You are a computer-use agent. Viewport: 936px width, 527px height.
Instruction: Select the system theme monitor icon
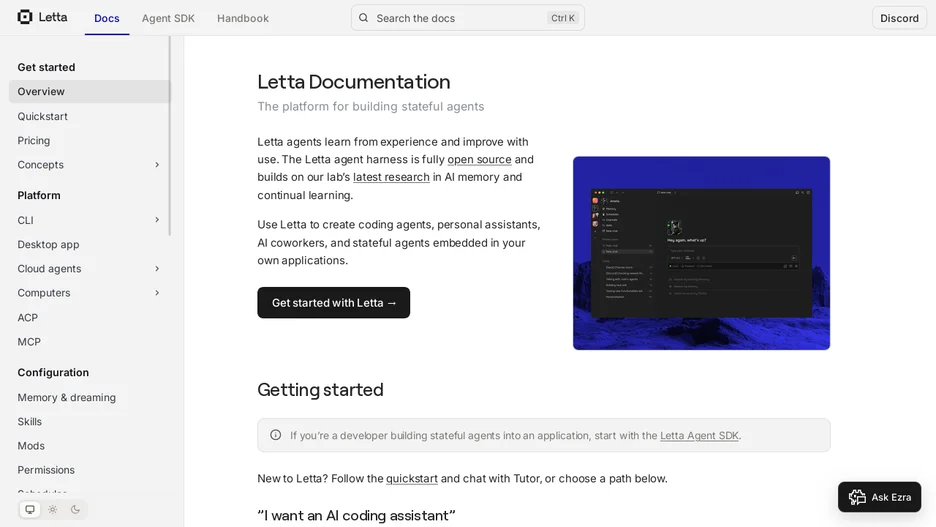30,510
